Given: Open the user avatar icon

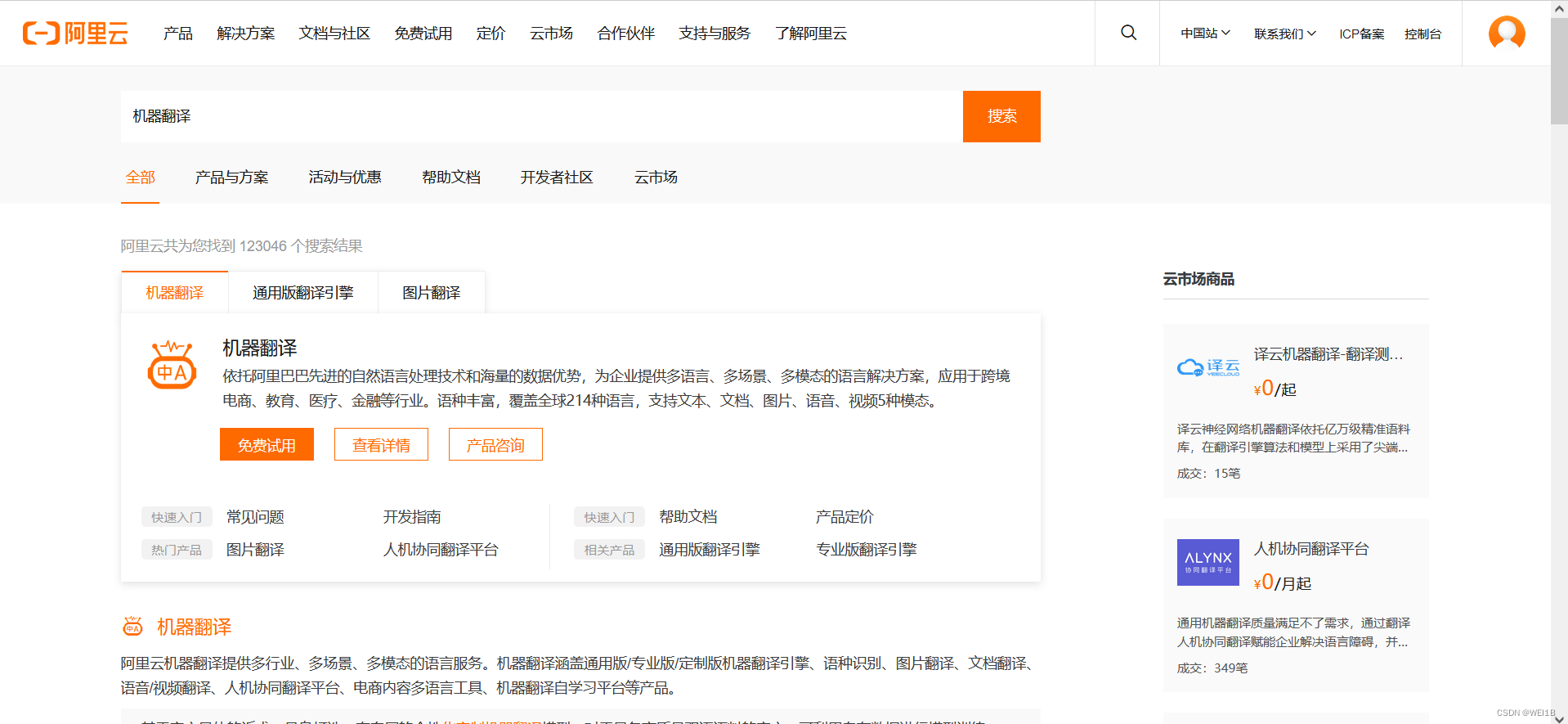Looking at the screenshot, I should [1507, 33].
